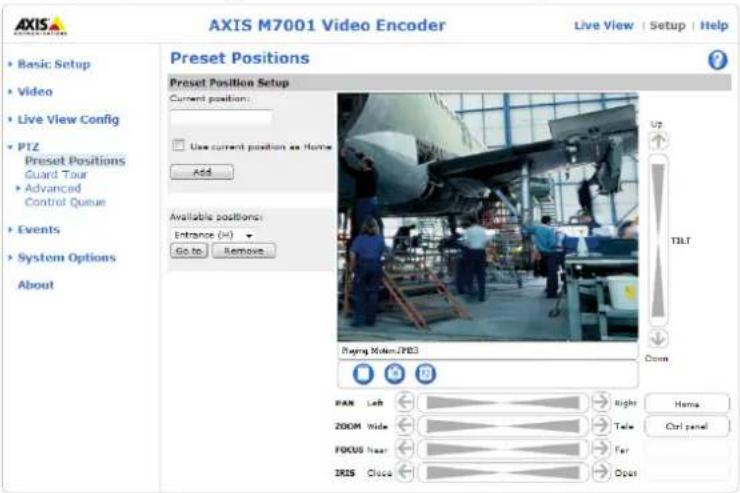Expand the Video menu
The height and width of the screenshot is (493, 740).
pos(35,92)
